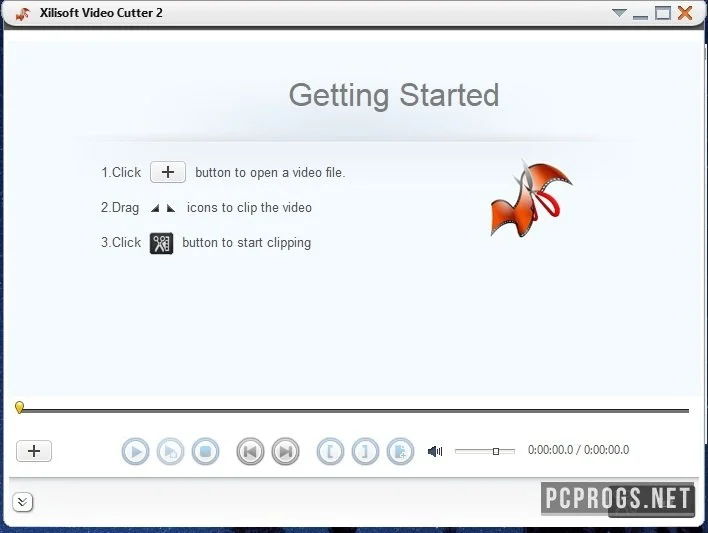Viewport: 708px width, 533px height.
Task: Click the time display 0:00:00.0 / 0:00:00.0
Action: pos(578,450)
